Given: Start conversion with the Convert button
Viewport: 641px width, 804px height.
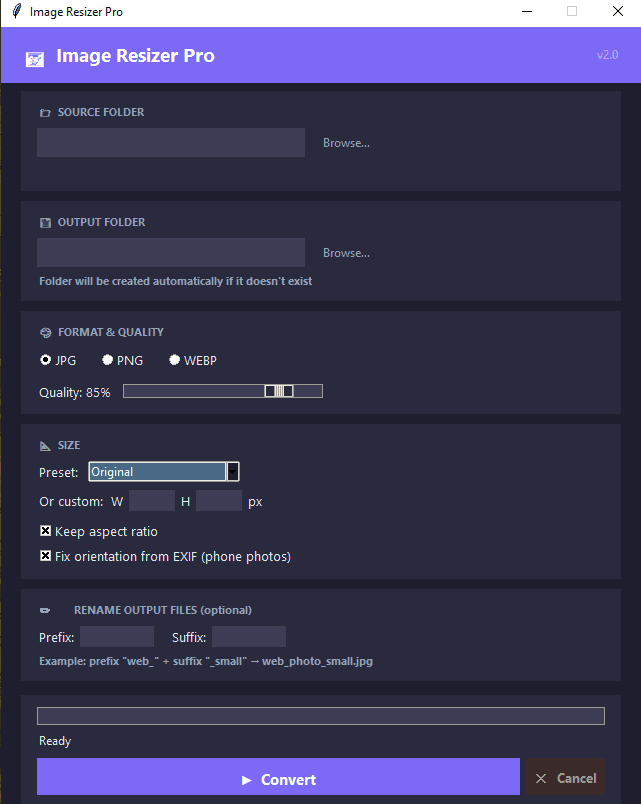Looking at the screenshot, I should [x=278, y=777].
